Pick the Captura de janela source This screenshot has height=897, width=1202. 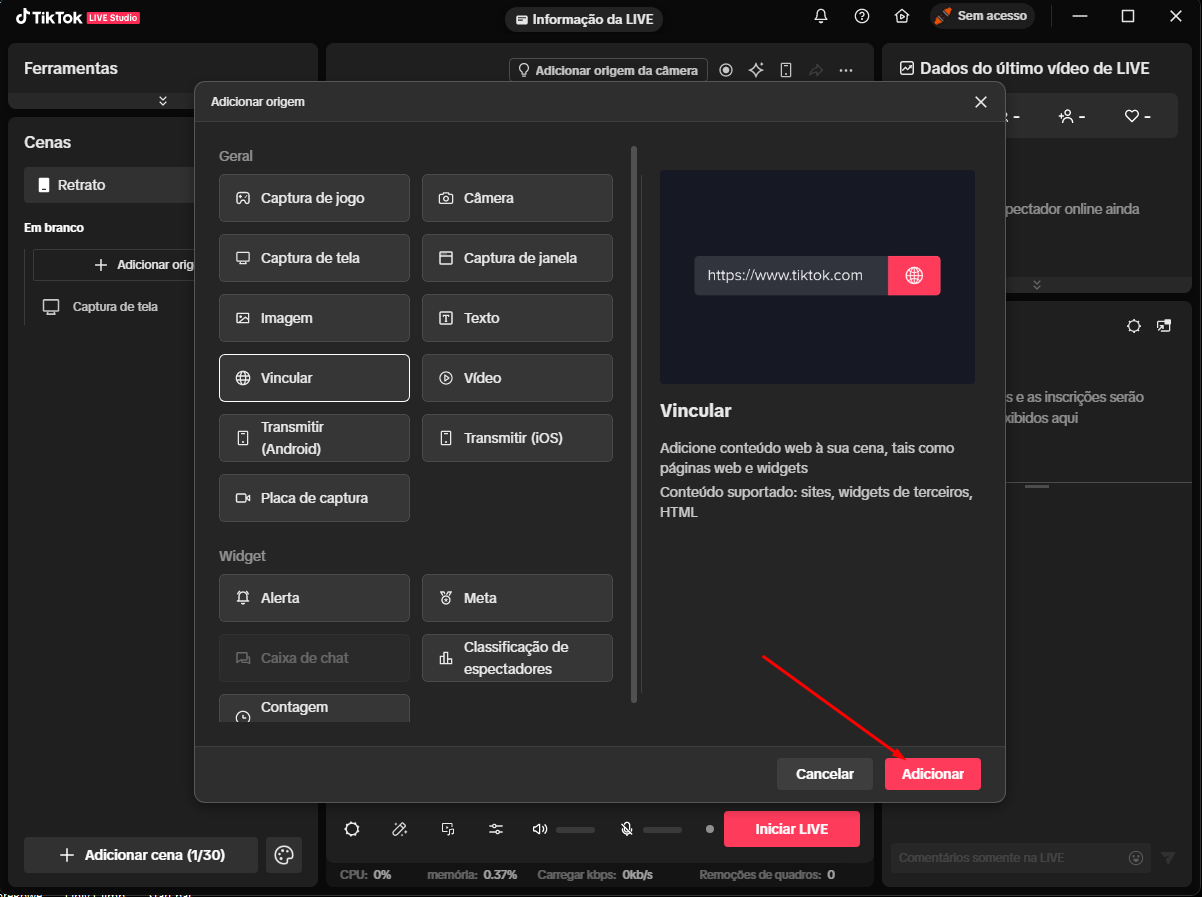click(x=517, y=258)
